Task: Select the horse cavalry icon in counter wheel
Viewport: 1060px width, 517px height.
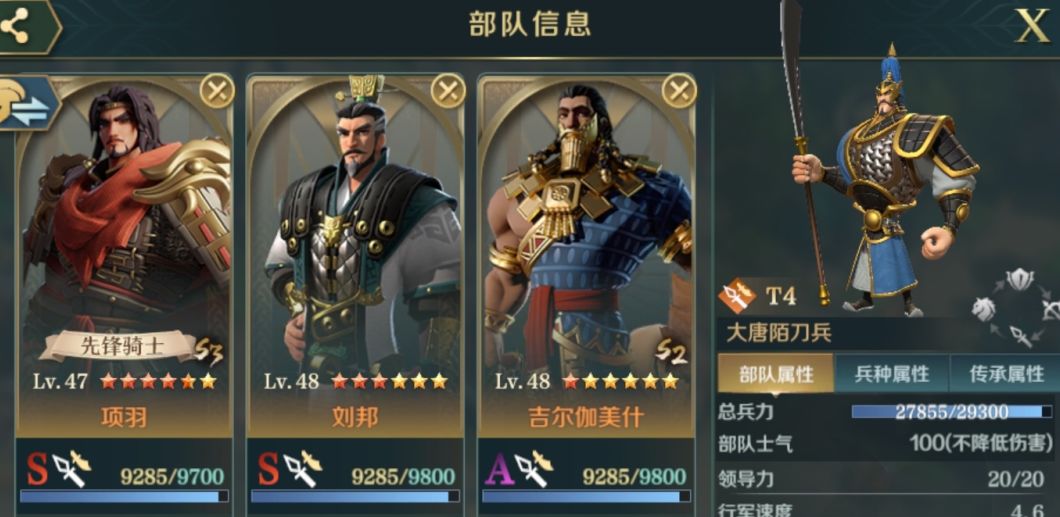Action: point(984,308)
